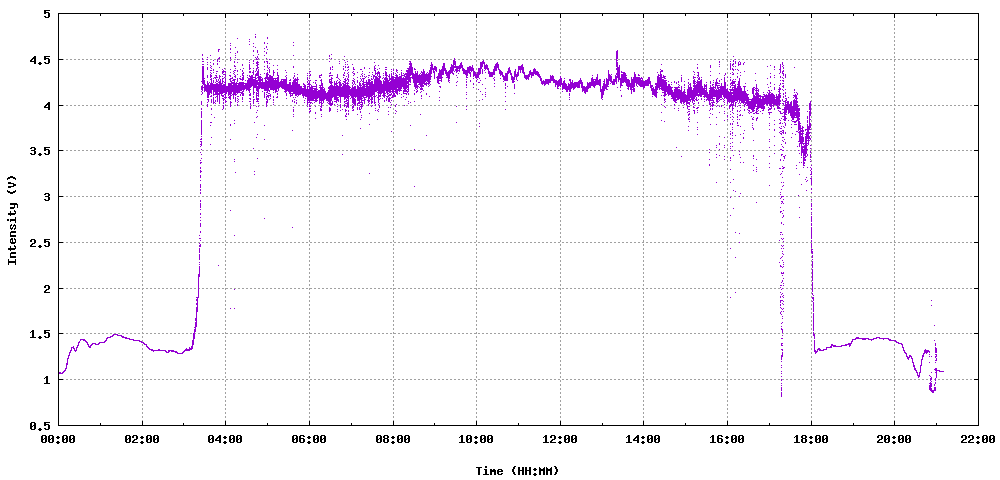This screenshot has height=480, width=1000.
Task: Select the 22:00 x-axis tick label
Action: [x=978, y=439]
